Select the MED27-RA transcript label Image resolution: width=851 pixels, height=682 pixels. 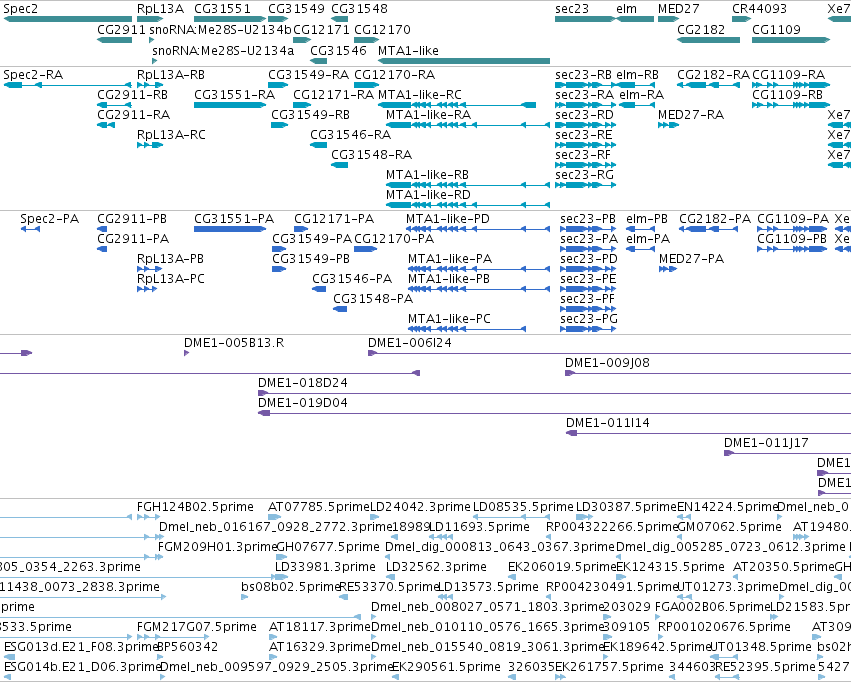point(691,115)
